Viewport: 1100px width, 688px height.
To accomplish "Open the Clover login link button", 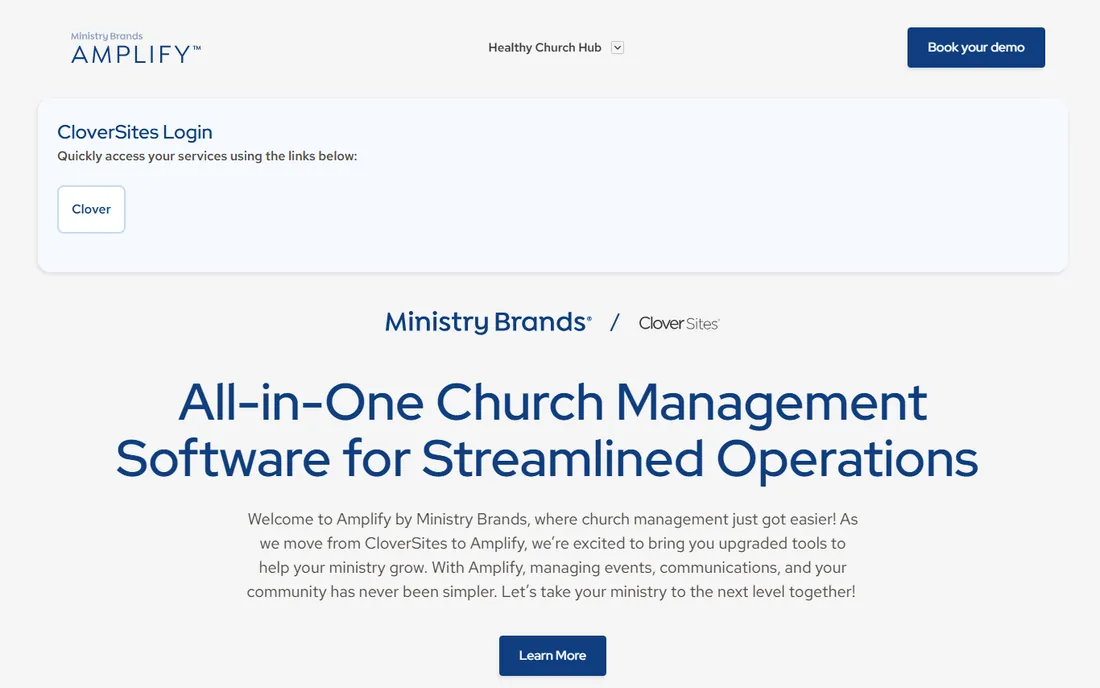I will 91,209.
